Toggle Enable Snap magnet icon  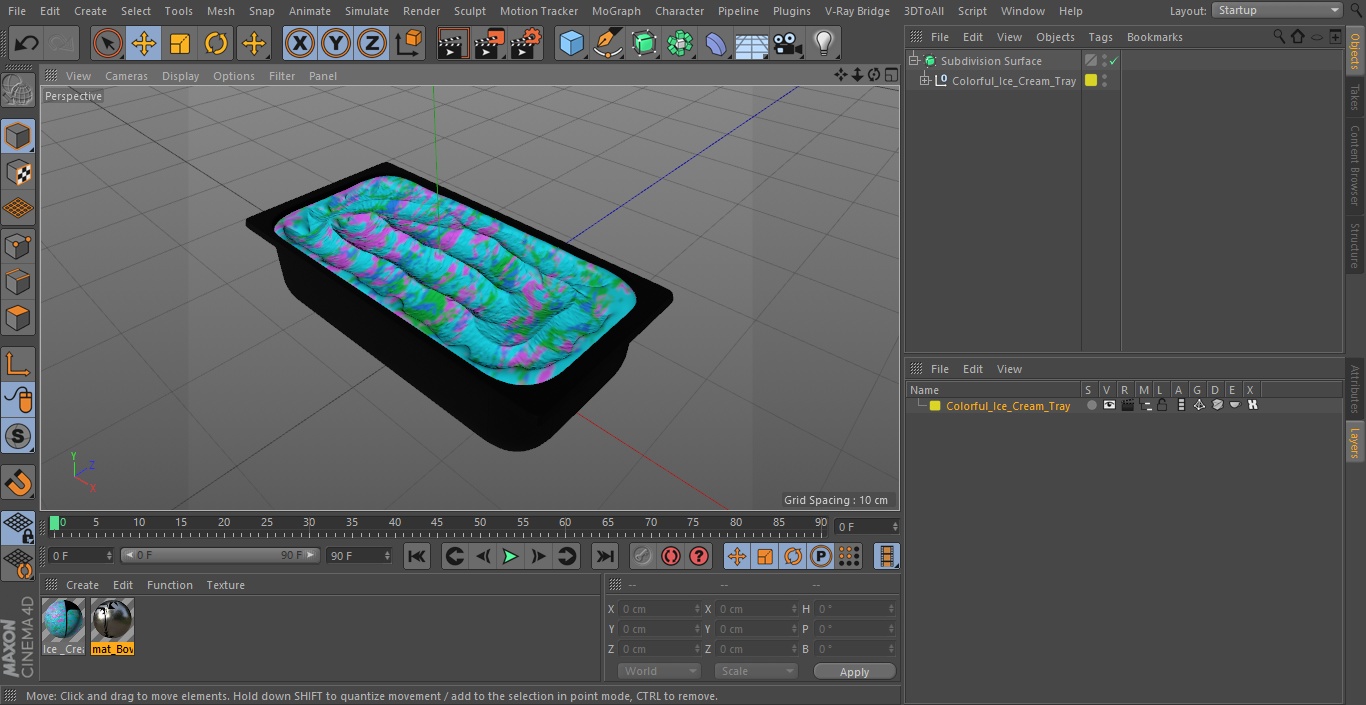(18, 482)
